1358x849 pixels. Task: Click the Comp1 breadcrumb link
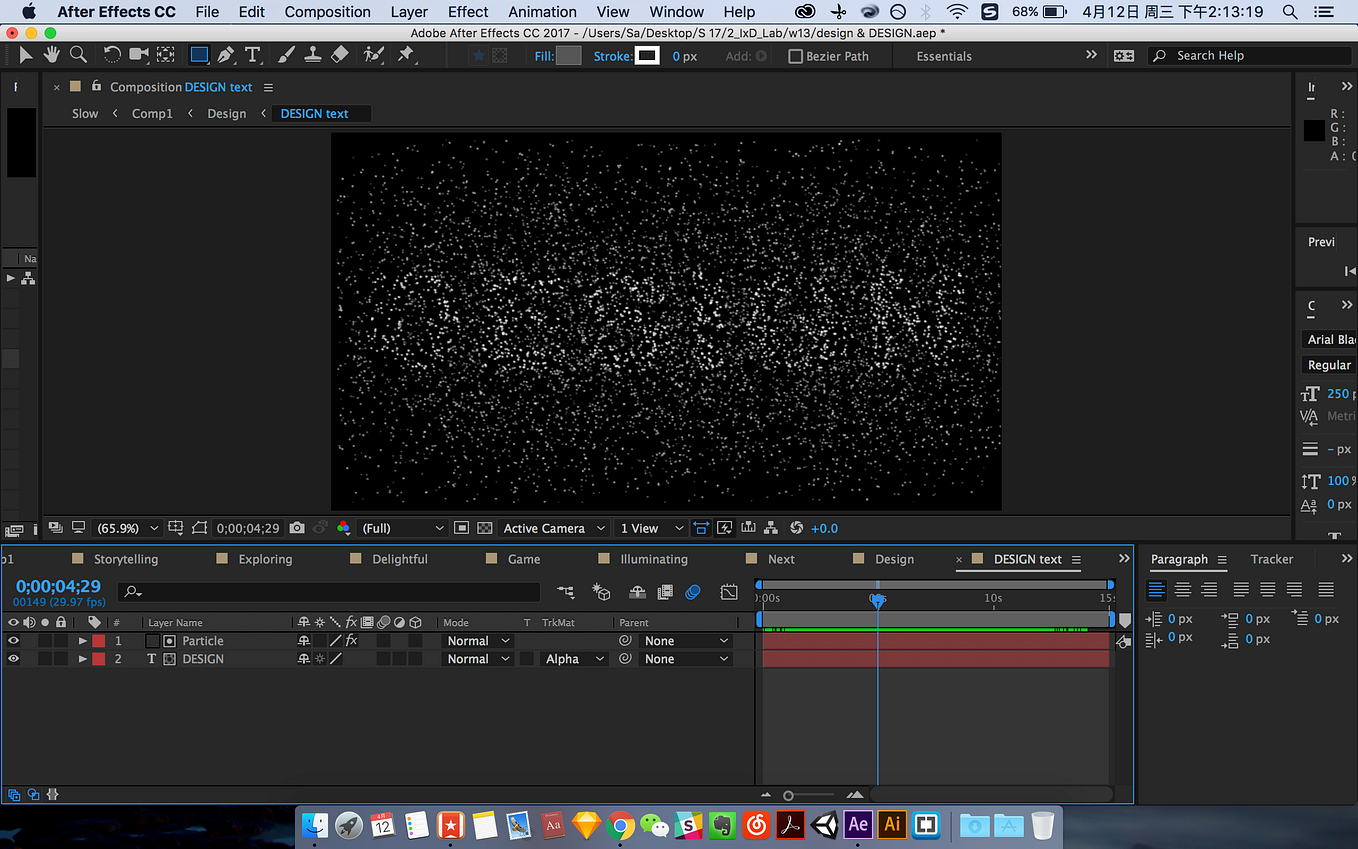point(152,114)
